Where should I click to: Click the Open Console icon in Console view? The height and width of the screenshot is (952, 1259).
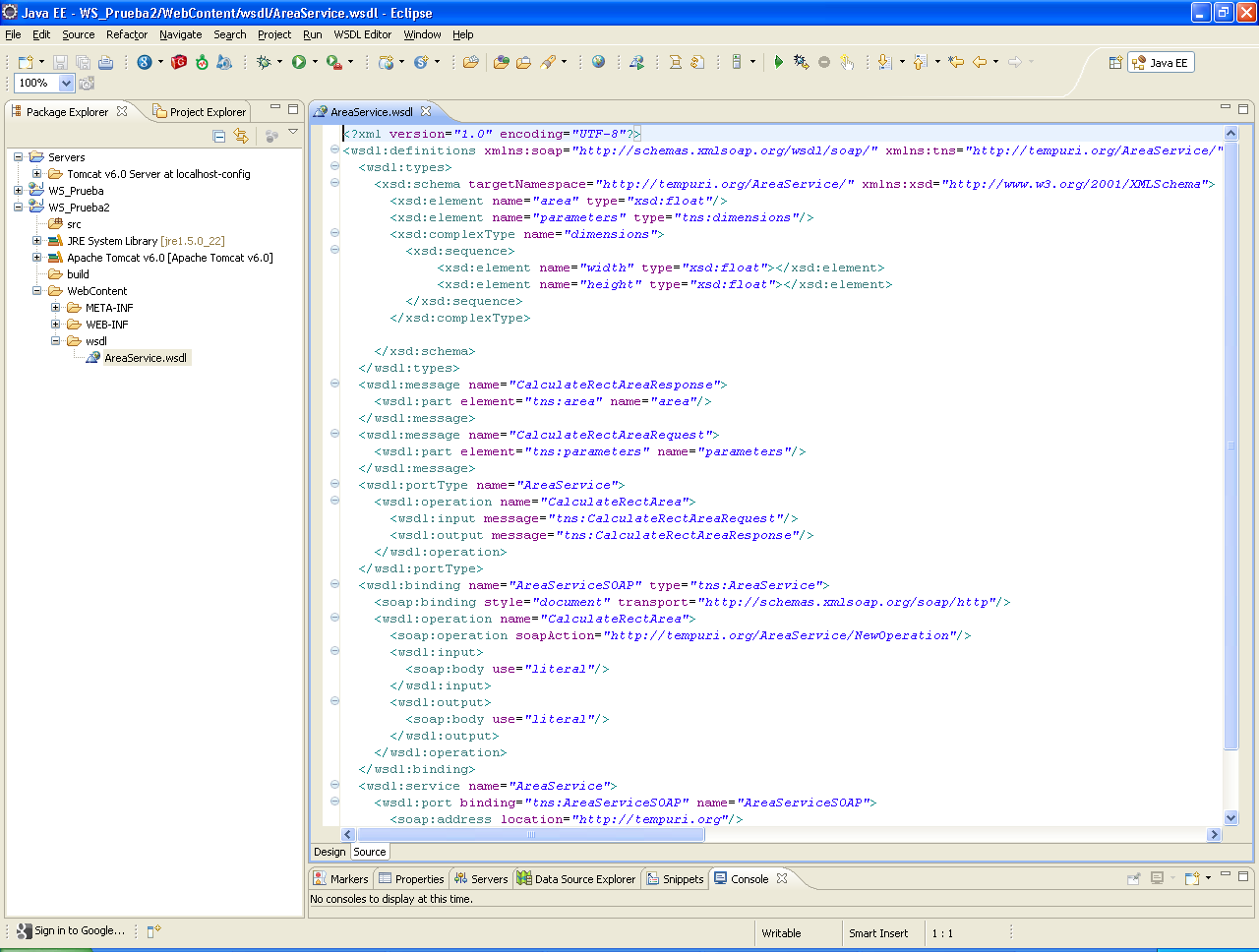pos(1191,878)
